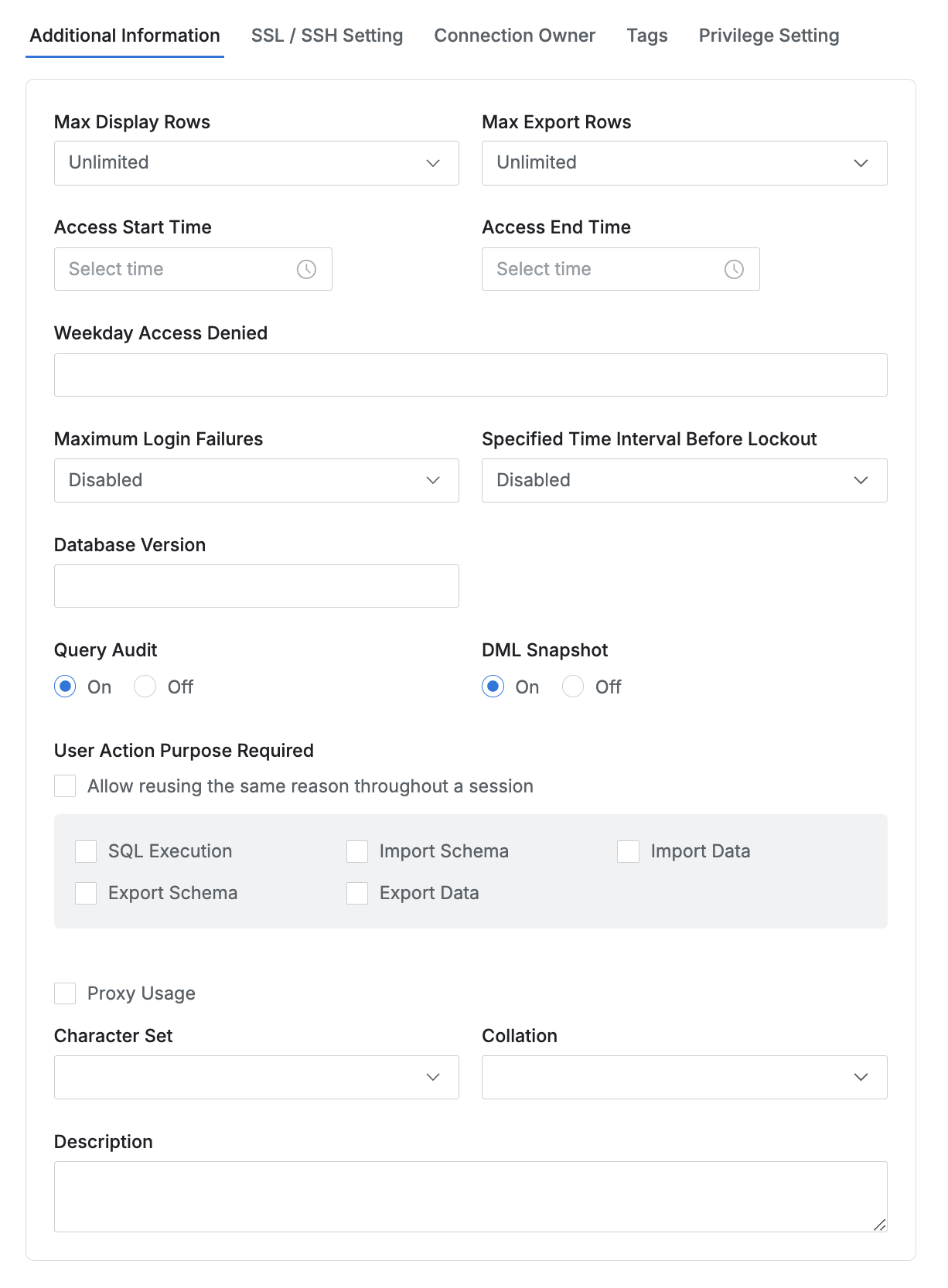Open the Connection Owner tab
The width and height of the screenshot is (948, 1288).
coord(514,36)
